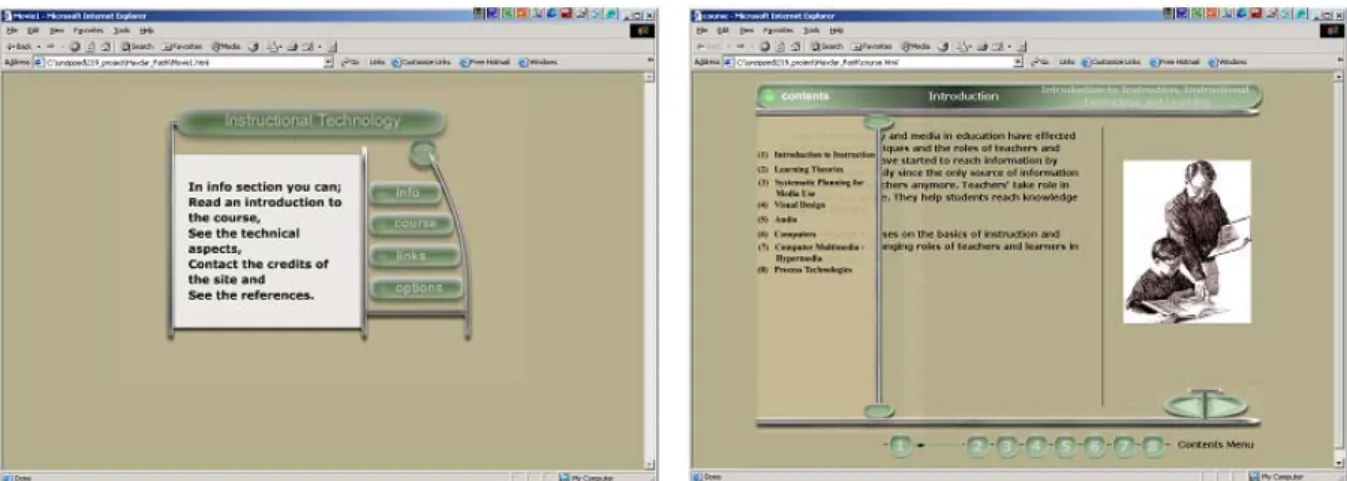Go to chapter 2 circle button
The width and height of the screenshot is (1347, 481).
(x=978, y=445)
